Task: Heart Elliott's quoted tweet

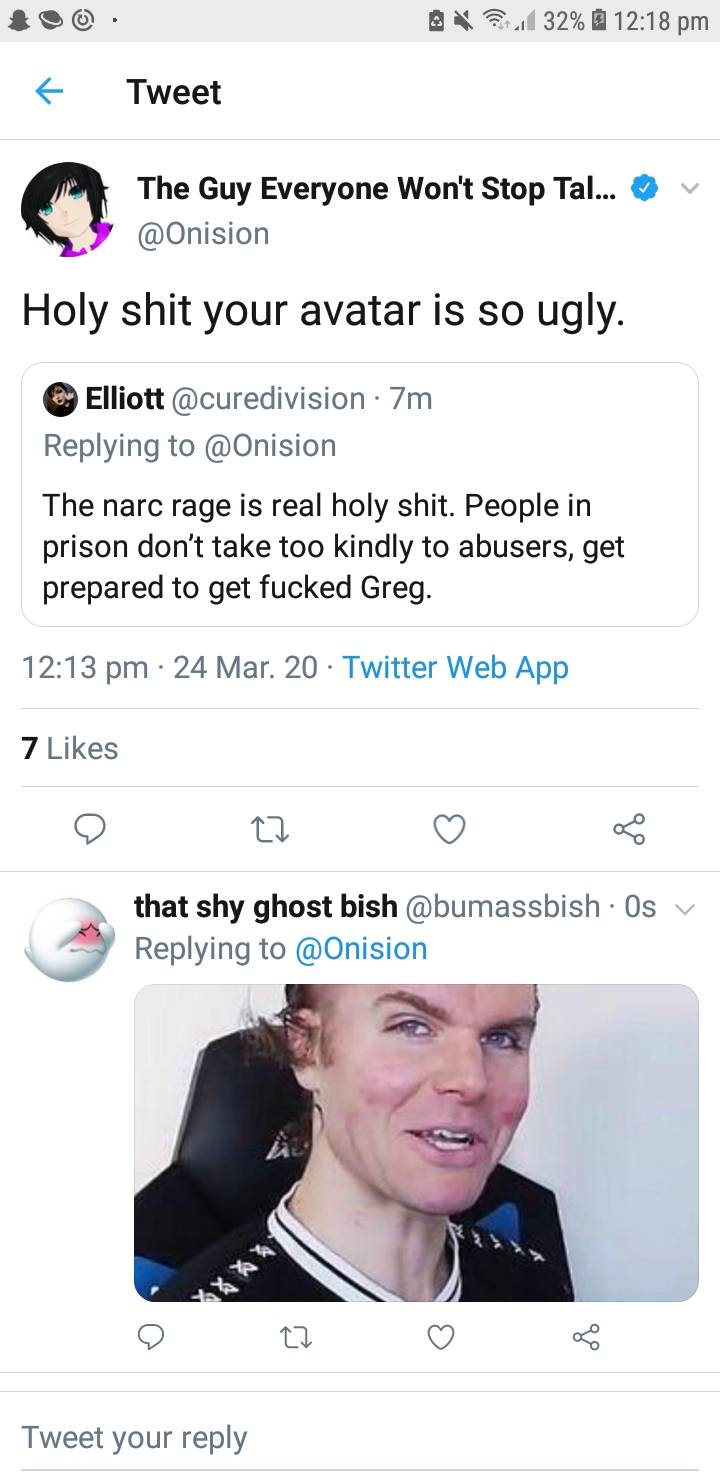Action: point(449,829)
